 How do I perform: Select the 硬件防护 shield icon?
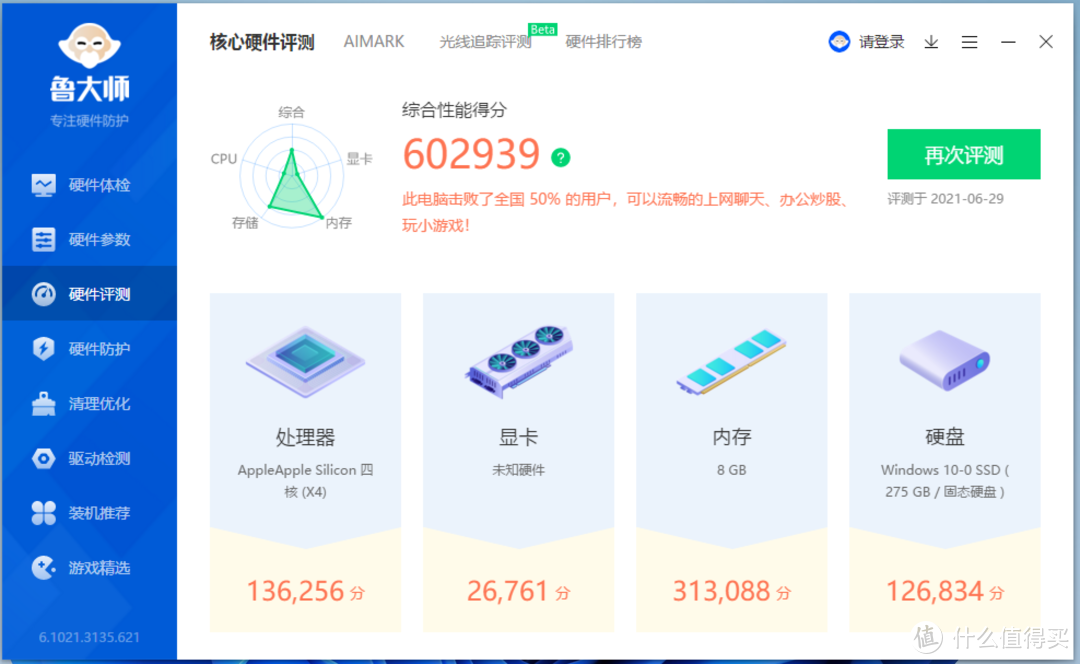(44, 349)
